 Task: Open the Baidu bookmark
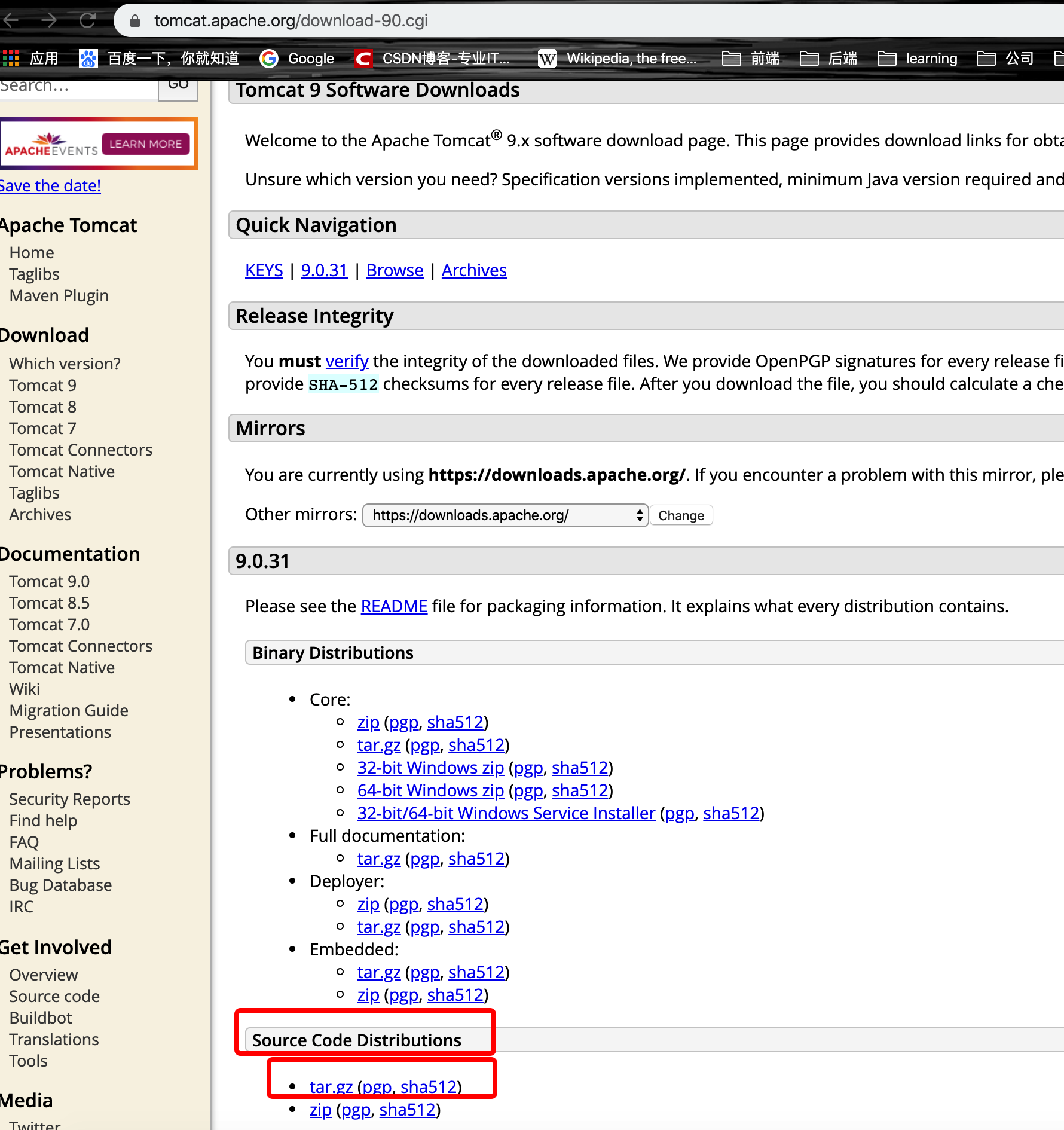coord(159,58)
